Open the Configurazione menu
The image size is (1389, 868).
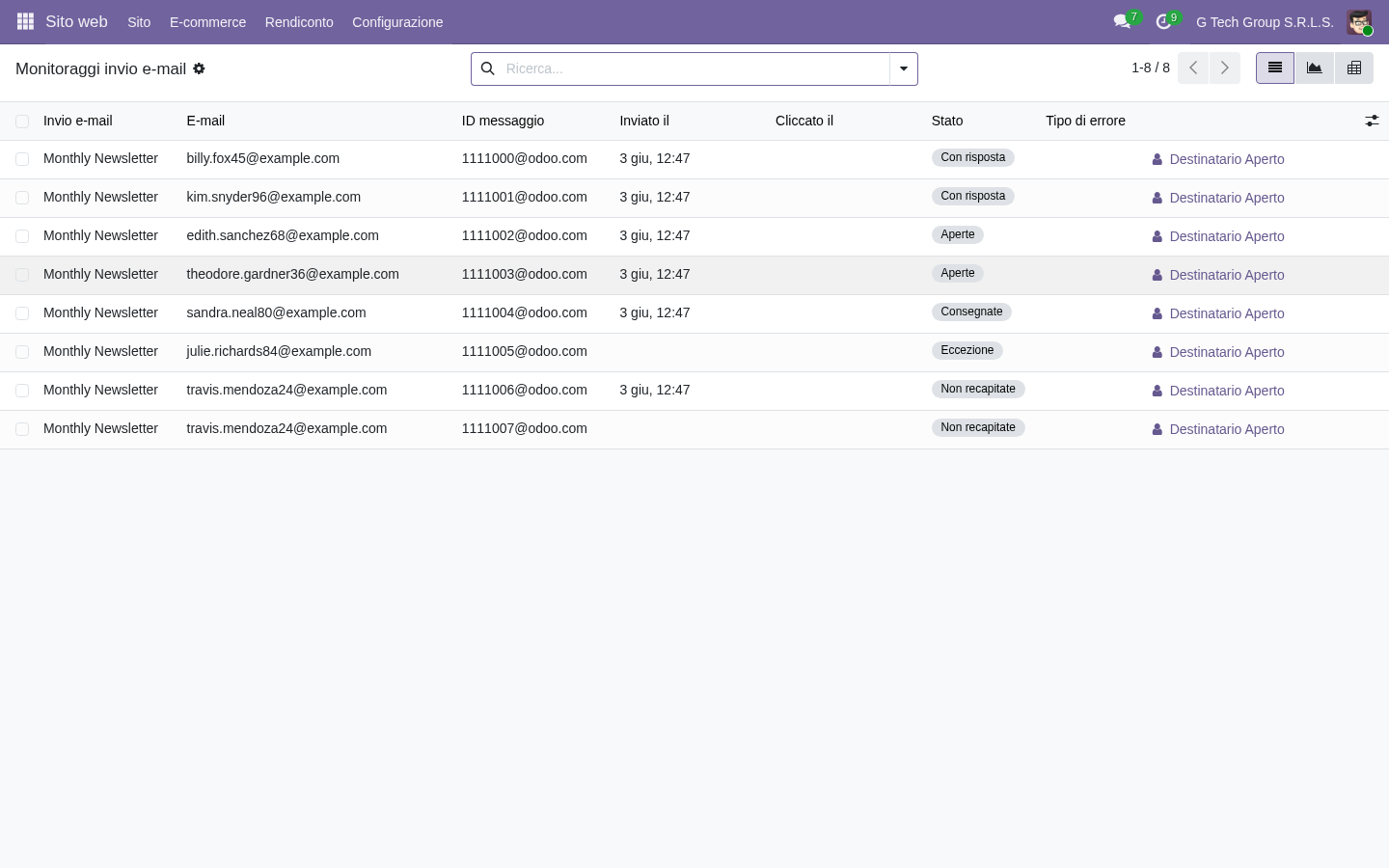coord(397,22)
